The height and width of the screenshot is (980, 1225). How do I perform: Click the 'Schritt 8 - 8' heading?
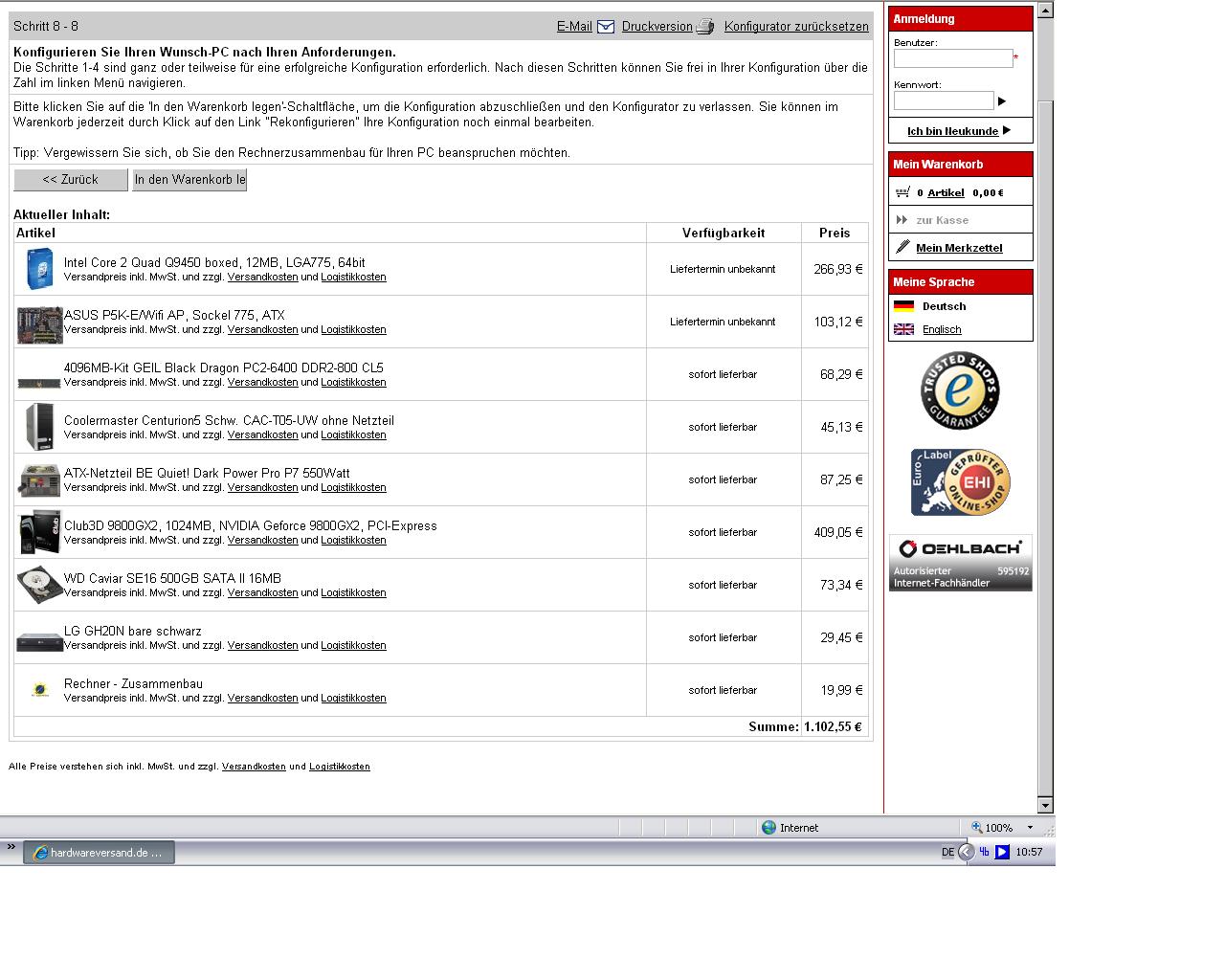[46, 26]
